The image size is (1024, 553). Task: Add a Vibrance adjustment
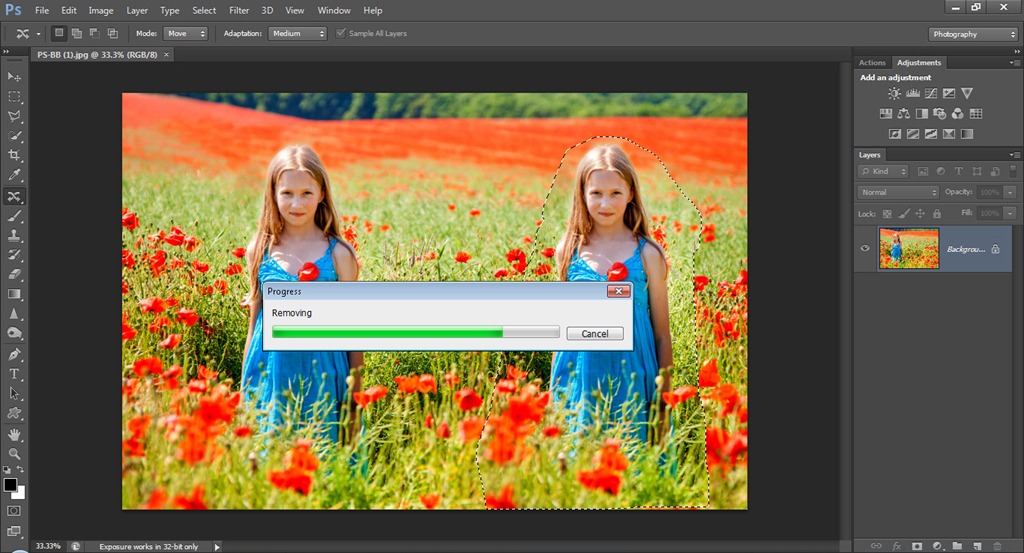coord(967,93)
